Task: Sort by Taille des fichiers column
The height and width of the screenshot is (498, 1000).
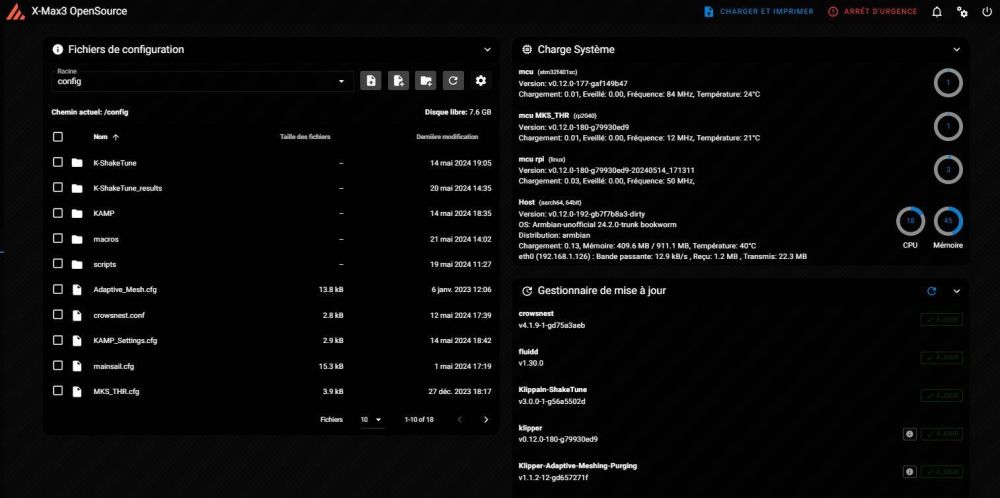Action: [x=305, y=136]
